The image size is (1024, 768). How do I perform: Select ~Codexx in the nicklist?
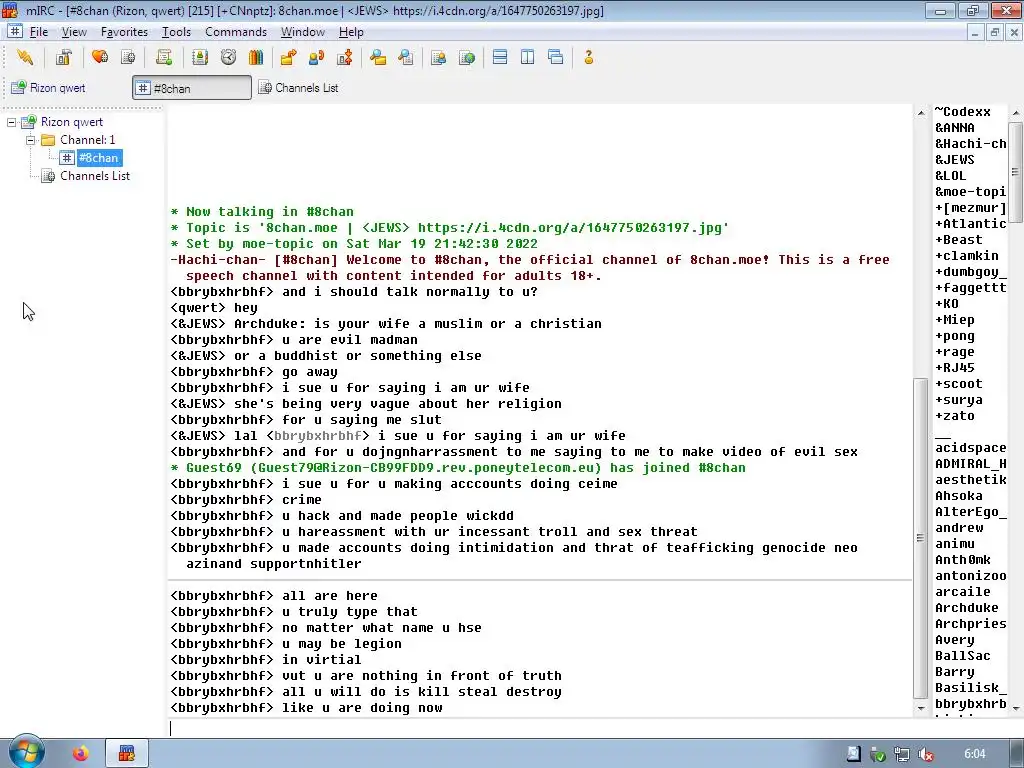pos(963,112)
